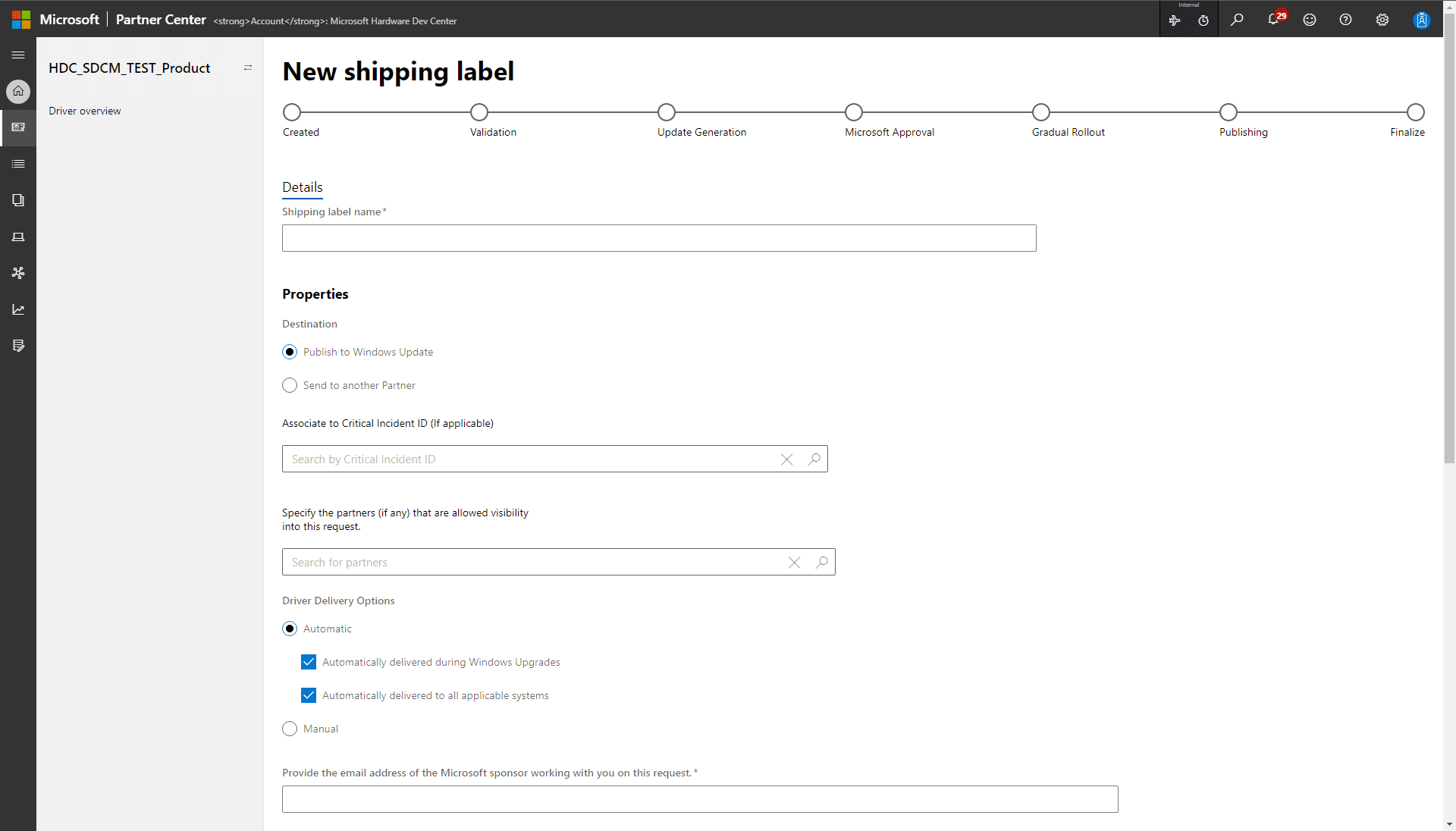Open the hamburger navigation menu

tap(18, 55)
